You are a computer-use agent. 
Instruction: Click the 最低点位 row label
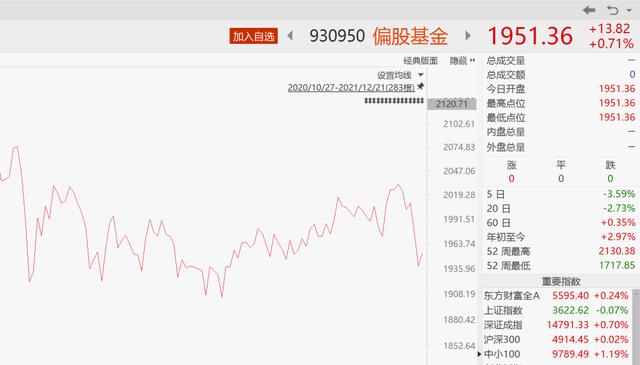coord(506,118)
